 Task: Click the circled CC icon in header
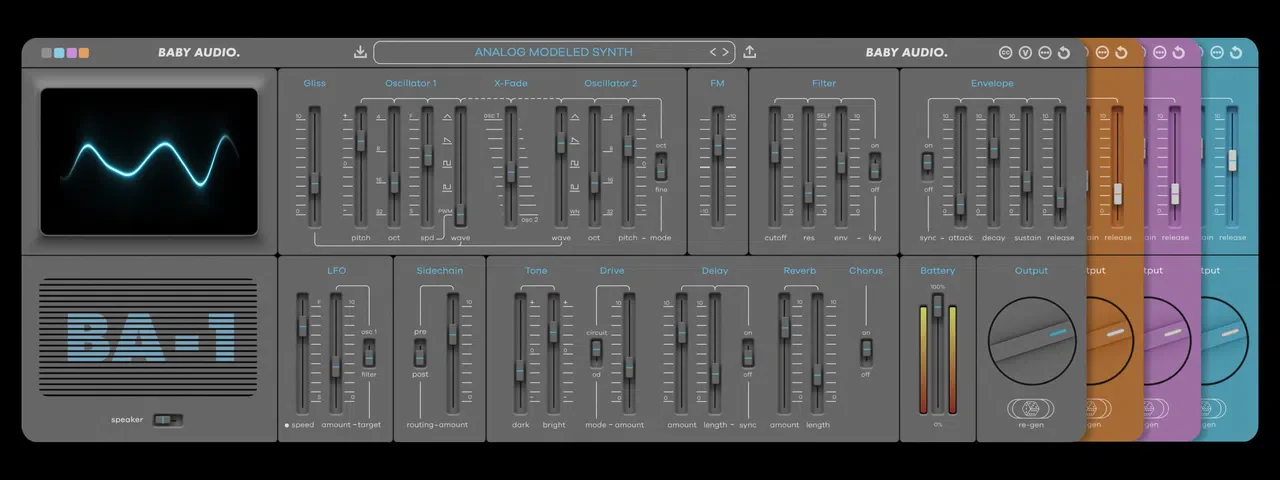1007,53
